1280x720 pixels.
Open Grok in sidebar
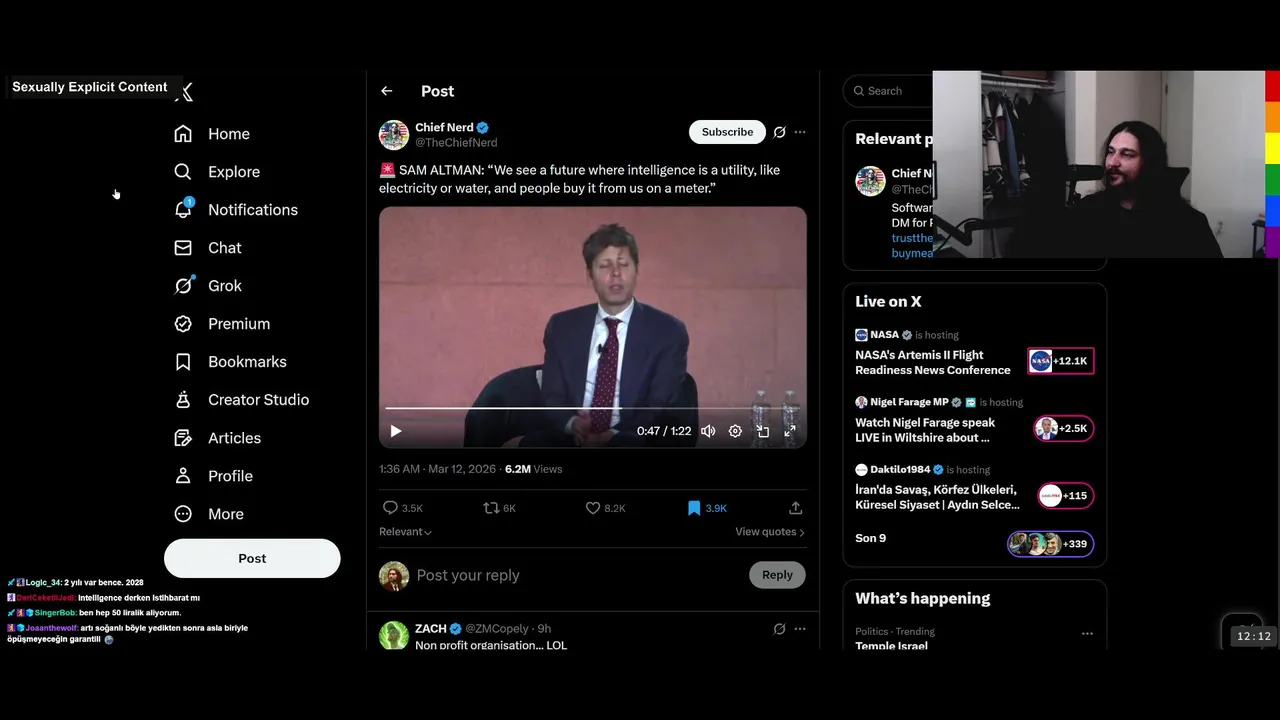[208, 286]
